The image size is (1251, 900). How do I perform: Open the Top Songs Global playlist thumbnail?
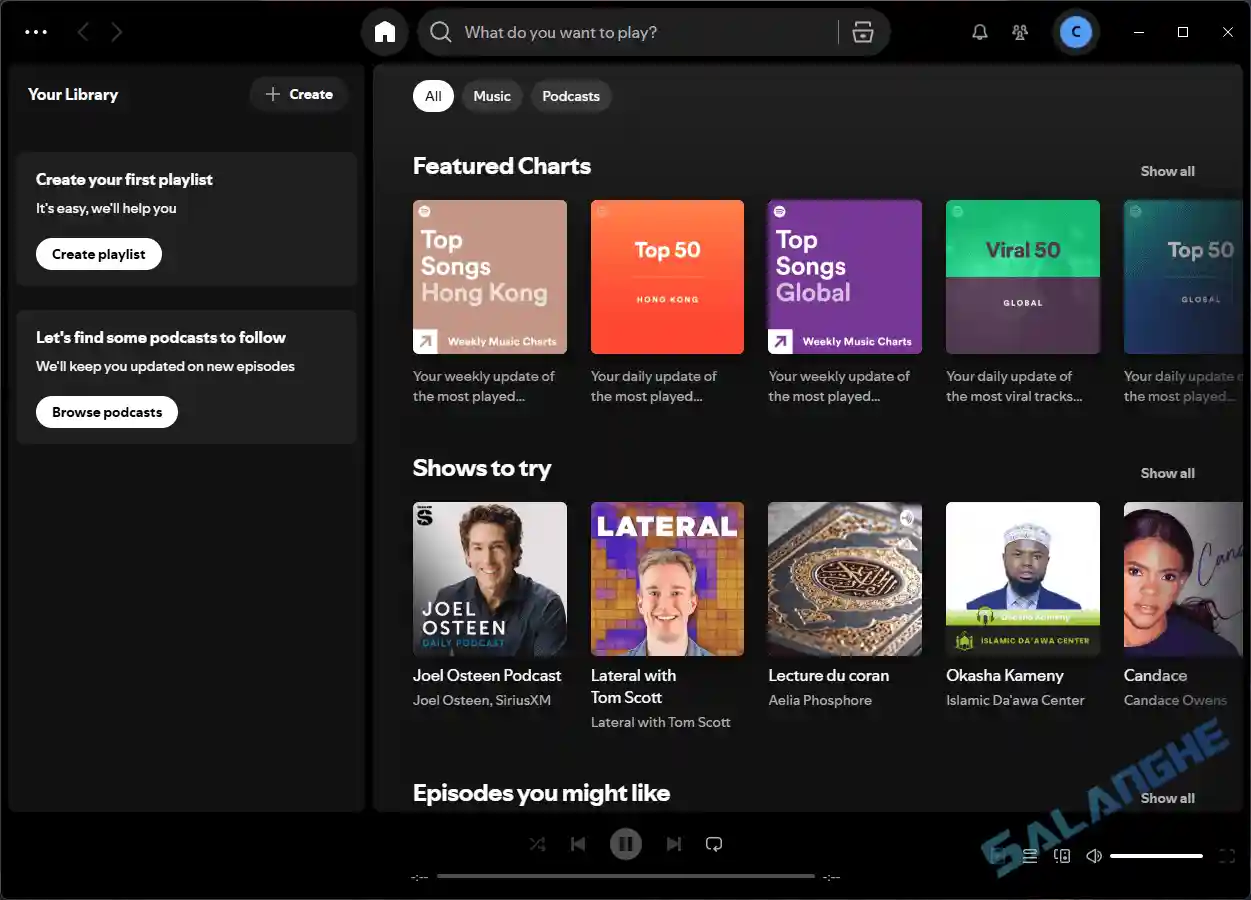844,277
